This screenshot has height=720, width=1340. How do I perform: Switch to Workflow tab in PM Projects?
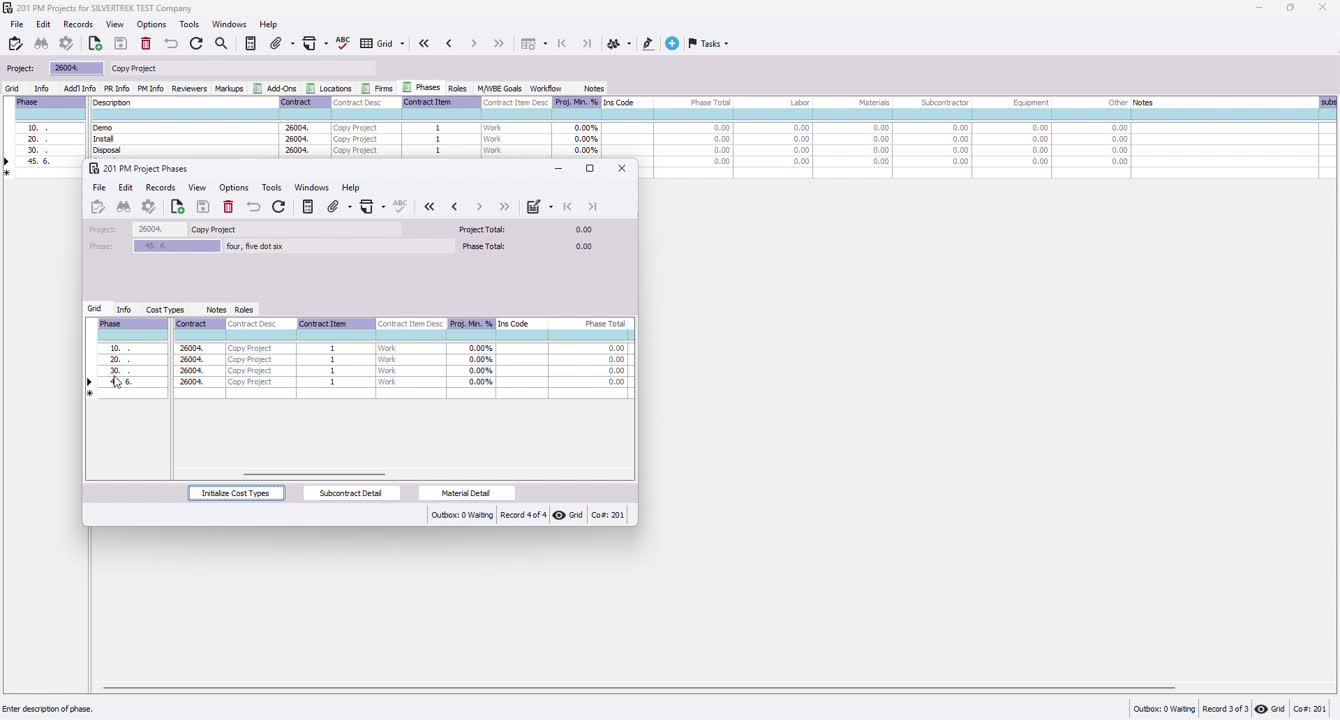pos(545,89)
